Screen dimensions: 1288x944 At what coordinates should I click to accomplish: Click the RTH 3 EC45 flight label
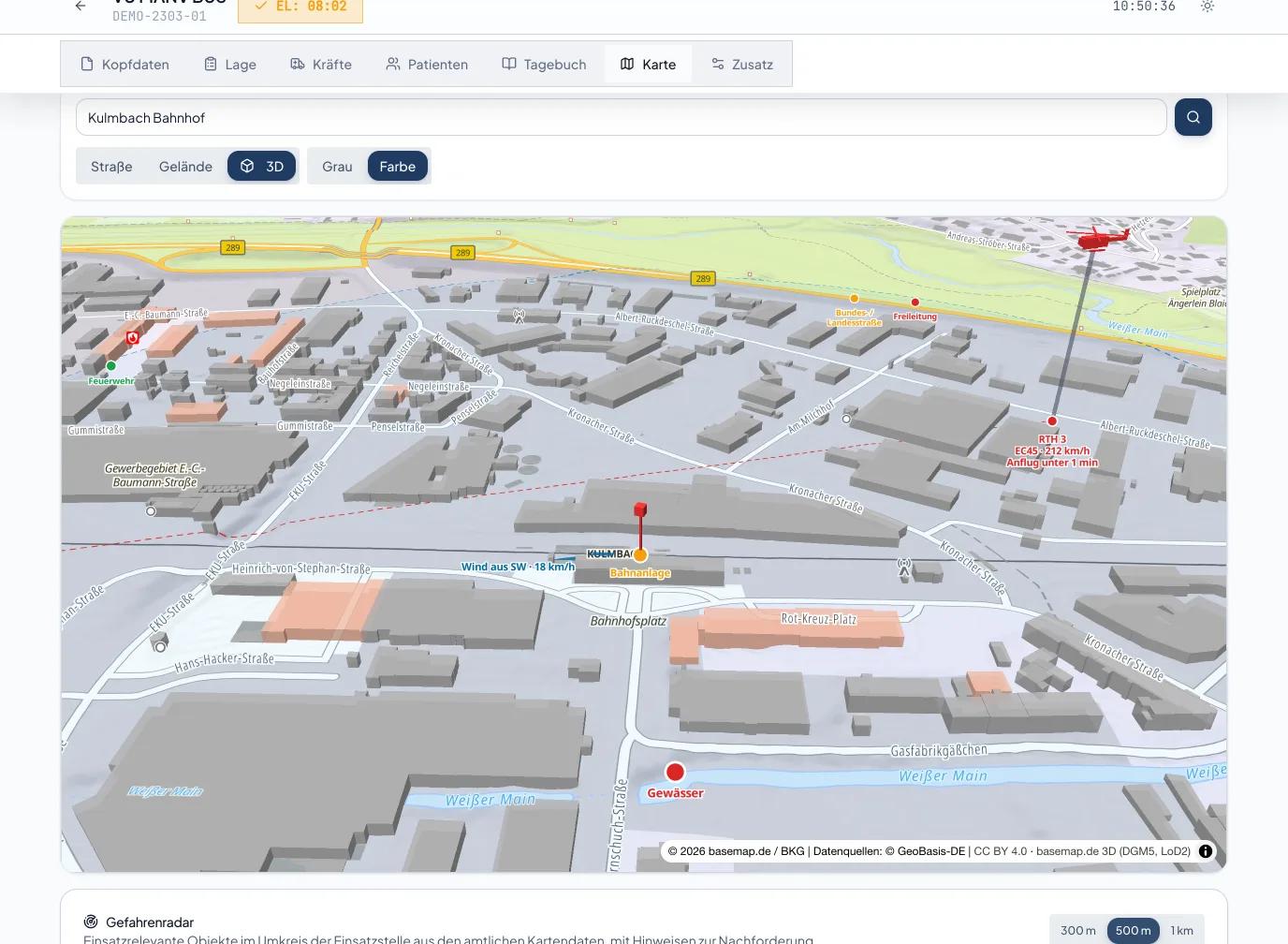pyautogui.click(x=1052, y=450)
